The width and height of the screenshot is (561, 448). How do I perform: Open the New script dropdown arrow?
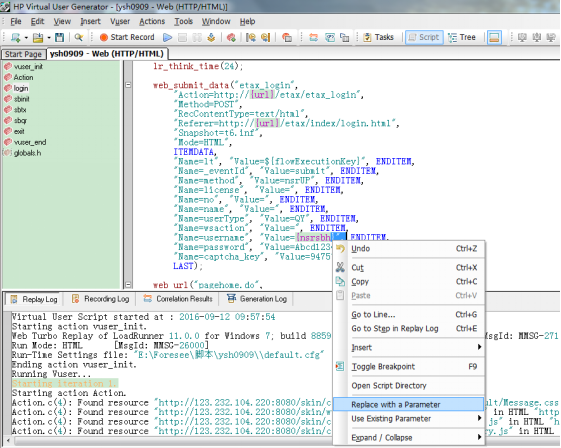26,37
